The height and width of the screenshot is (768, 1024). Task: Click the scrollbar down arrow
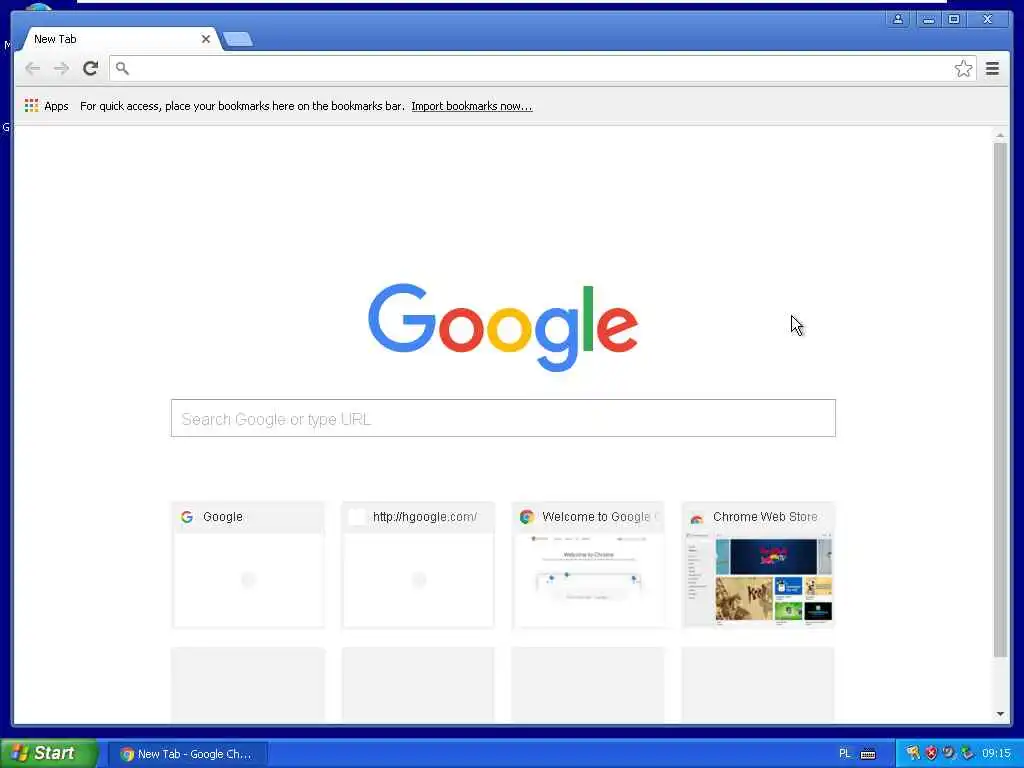coord(1000,714)
